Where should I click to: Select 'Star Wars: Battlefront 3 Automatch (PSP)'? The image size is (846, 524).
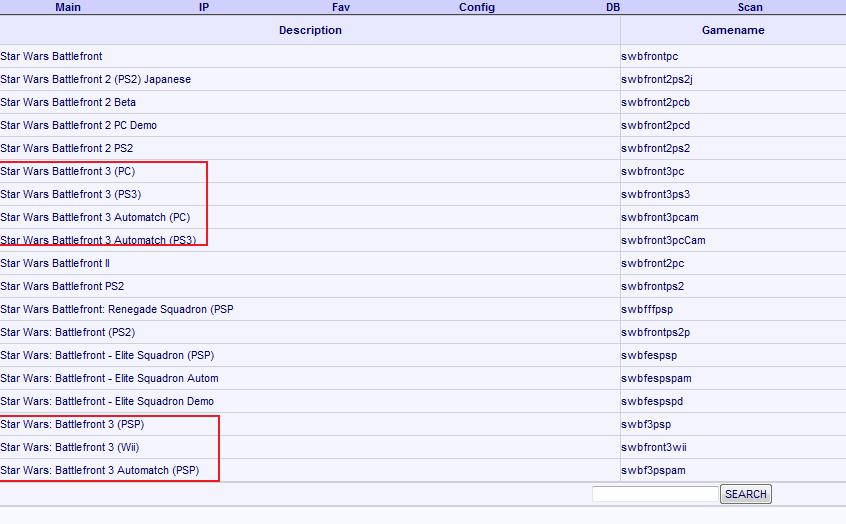100,470
